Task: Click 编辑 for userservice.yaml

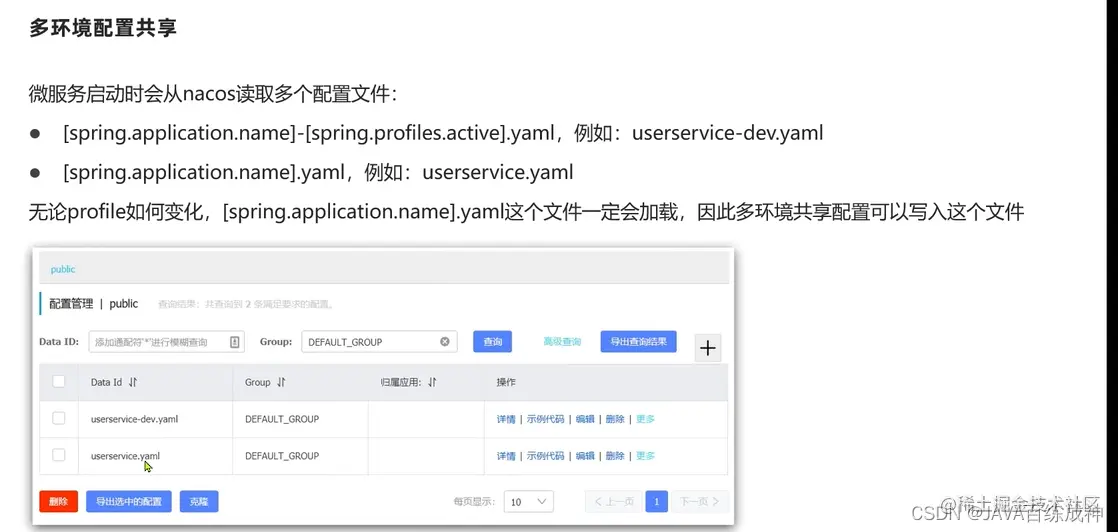Action: (585, 456)
